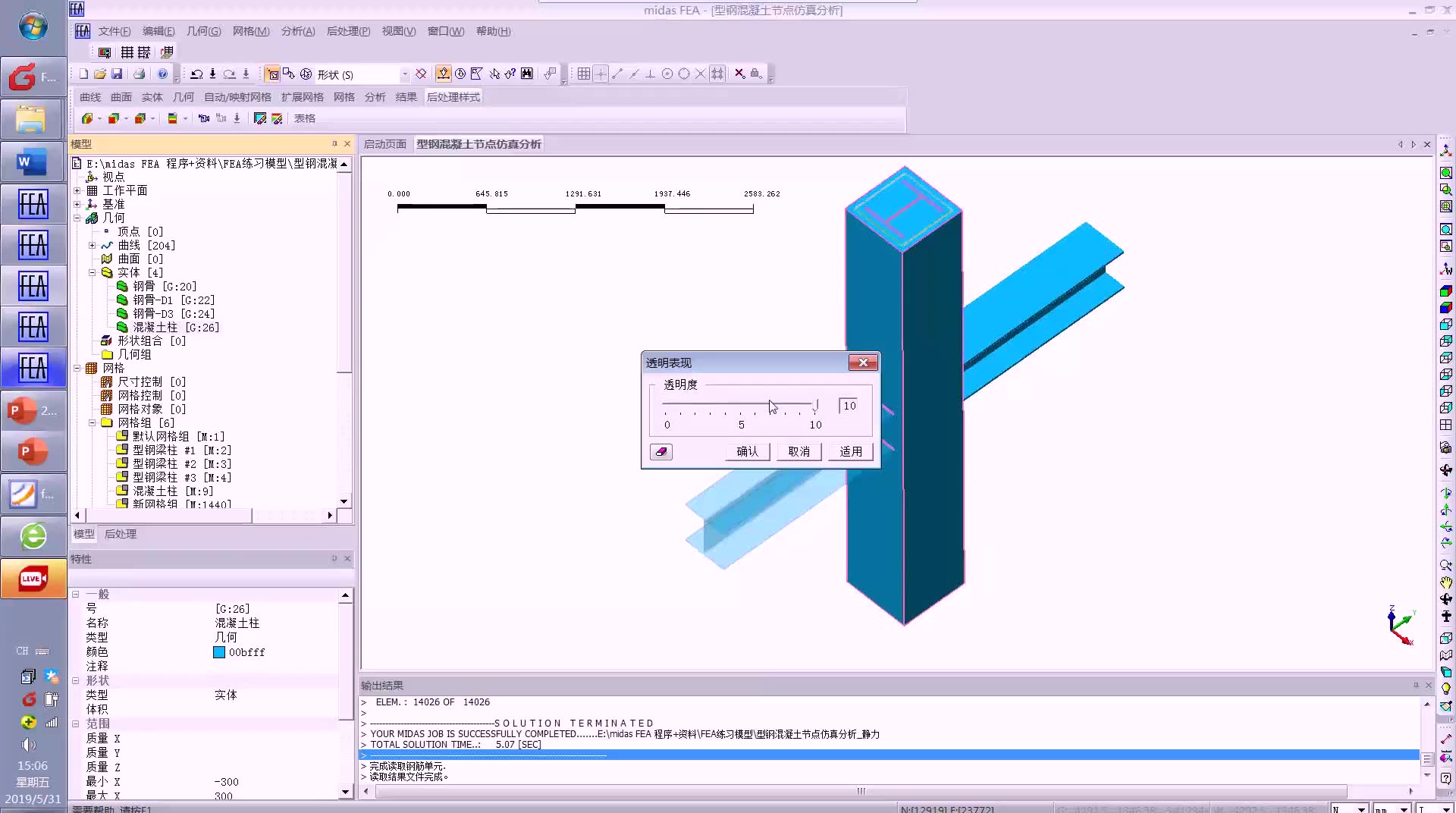Image resolution: width=1456 pixels, height=813 pixels.
Task: Click the 颜色 00bfff color swatch
Action: (x=219, y=652)
